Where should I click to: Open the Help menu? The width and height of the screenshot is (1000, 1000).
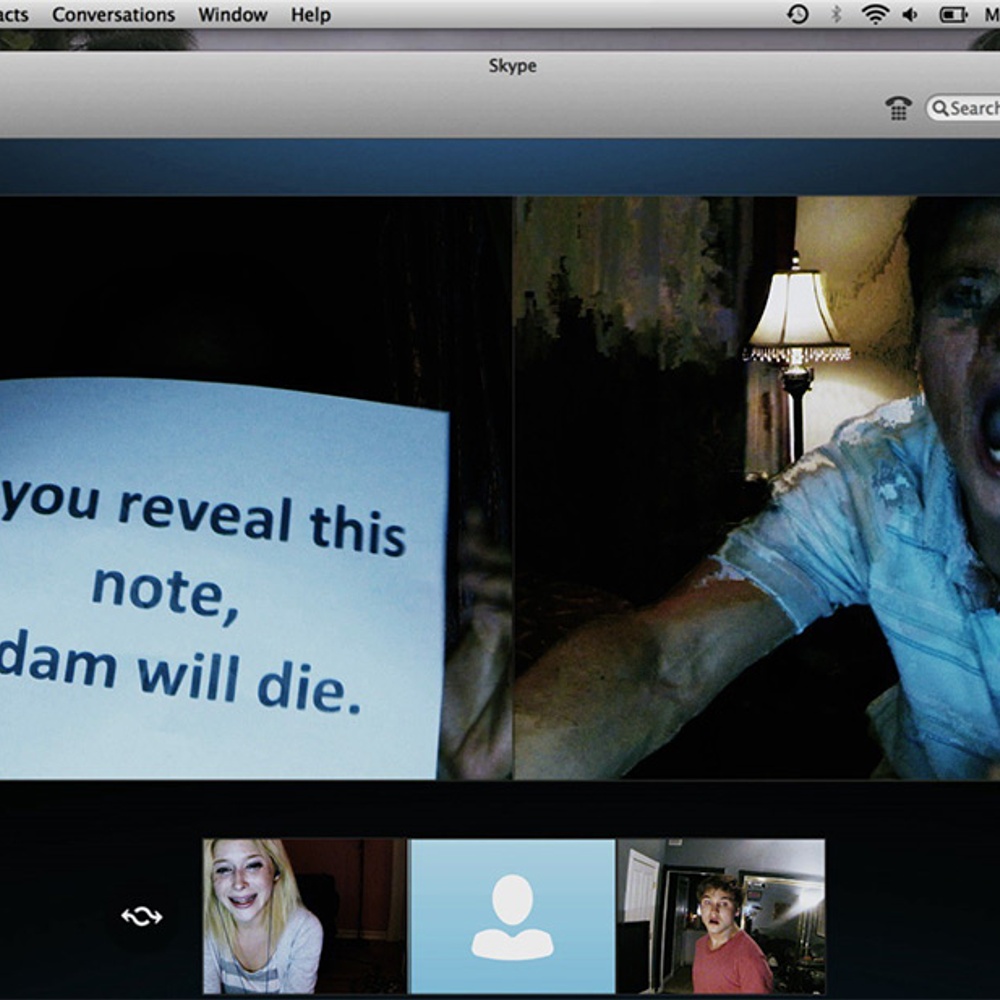(311, 14)
